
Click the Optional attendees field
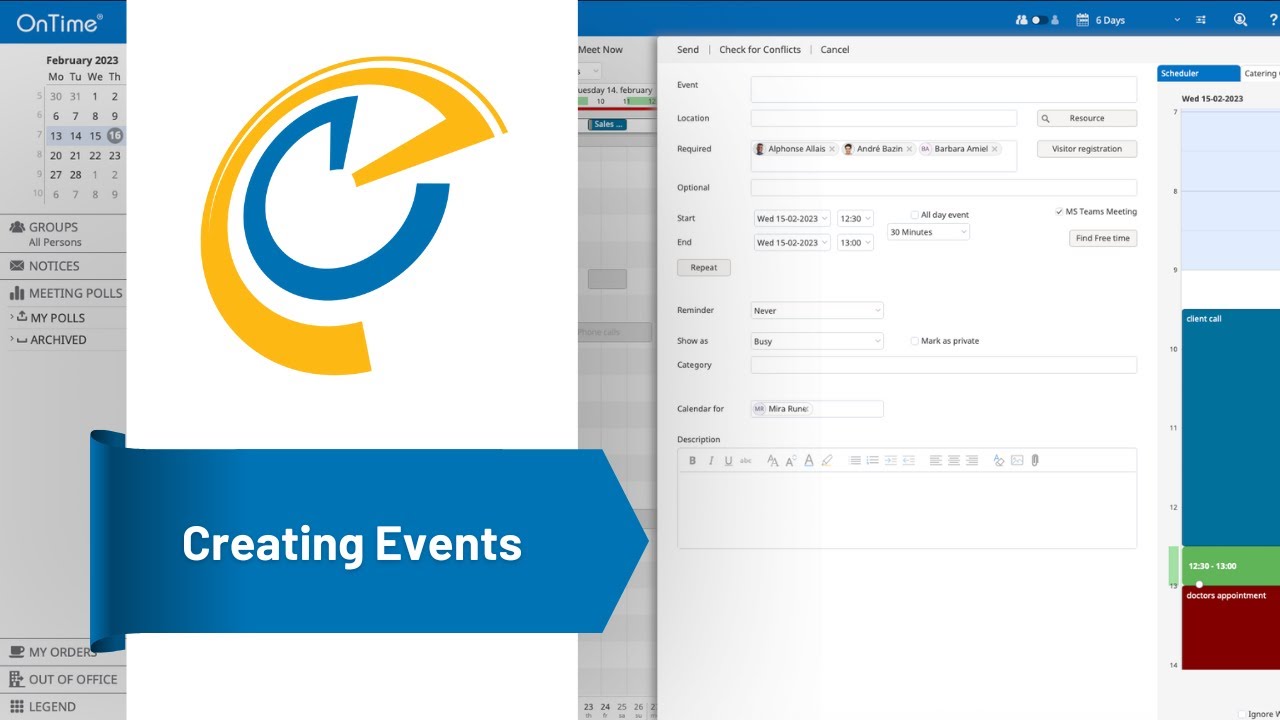(944, 188)
